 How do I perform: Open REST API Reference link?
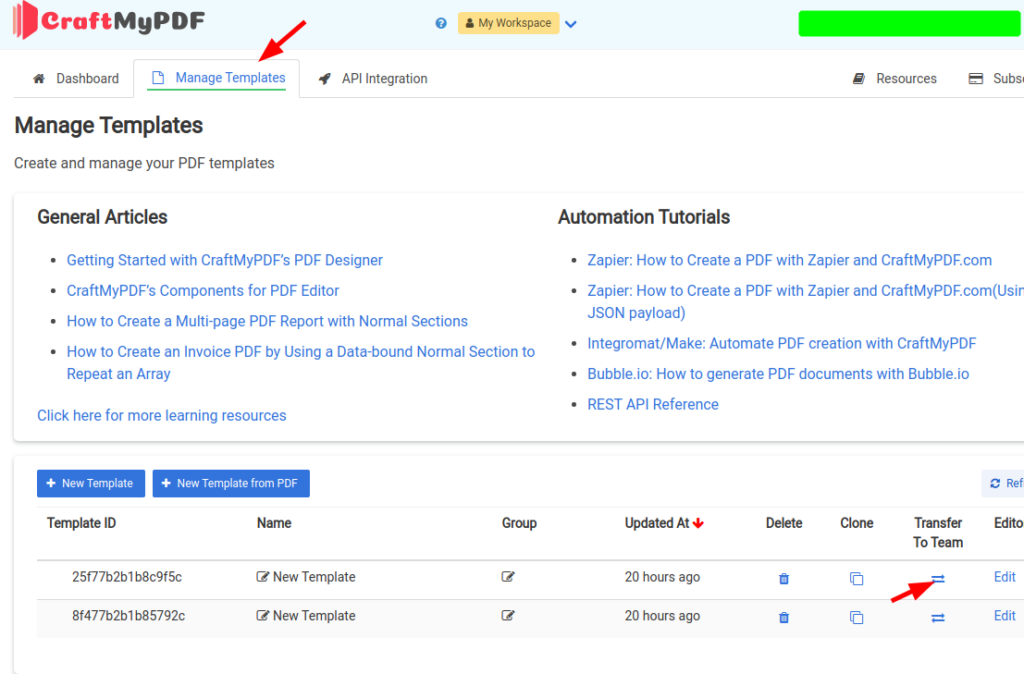tap(653, 404)
